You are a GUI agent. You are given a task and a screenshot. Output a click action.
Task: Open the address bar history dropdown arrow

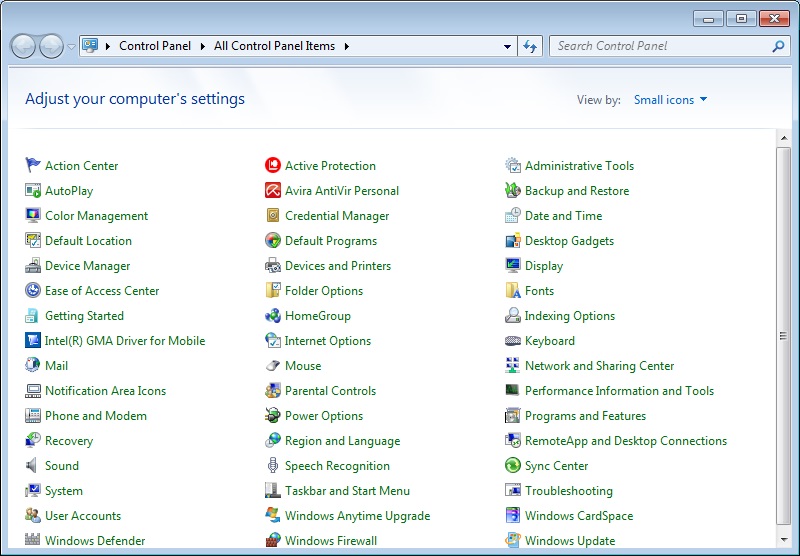pyautogui.click(x=507, y=46)
